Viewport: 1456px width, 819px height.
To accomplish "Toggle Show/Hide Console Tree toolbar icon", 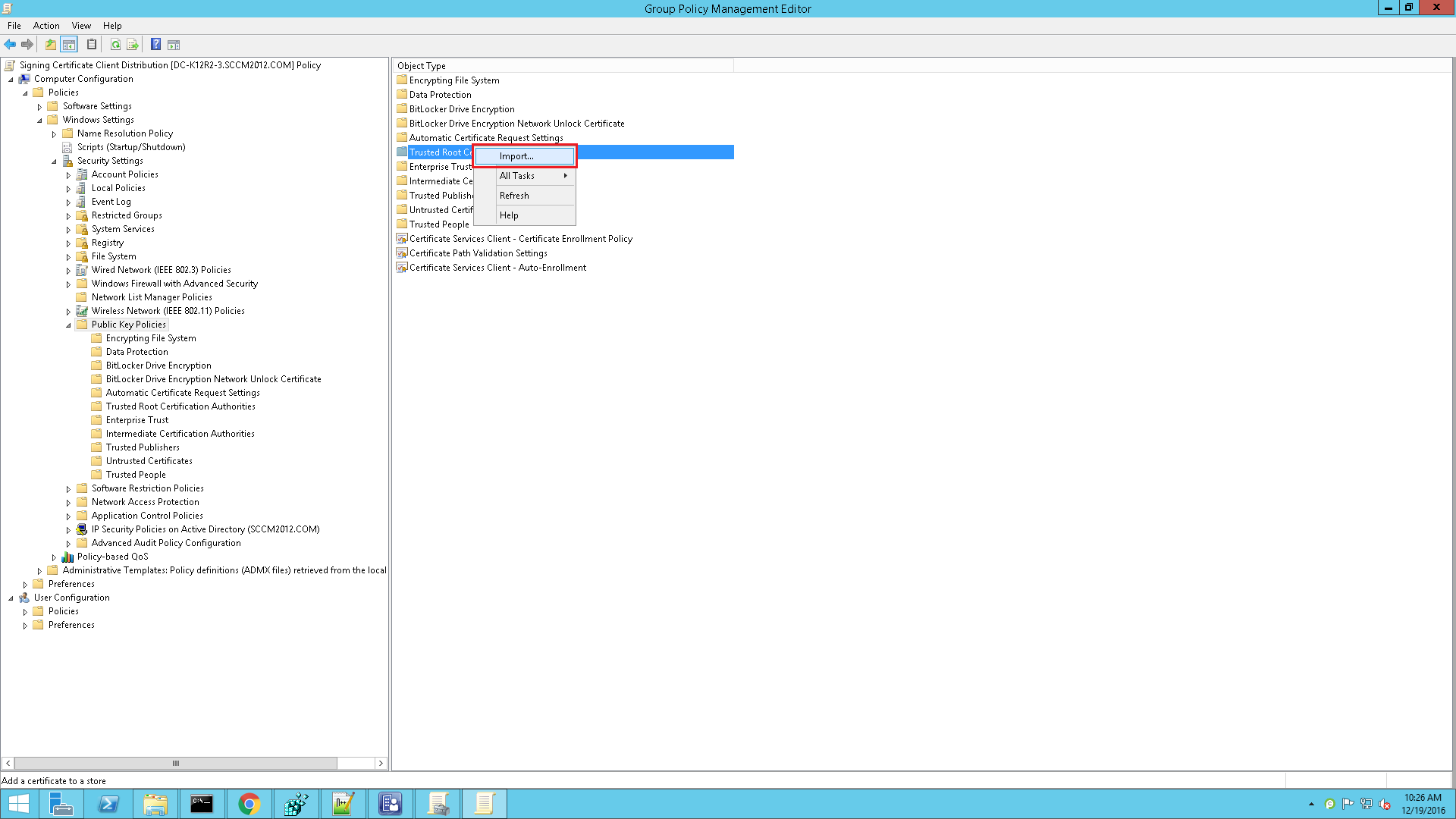I will (x=69, y=45).
